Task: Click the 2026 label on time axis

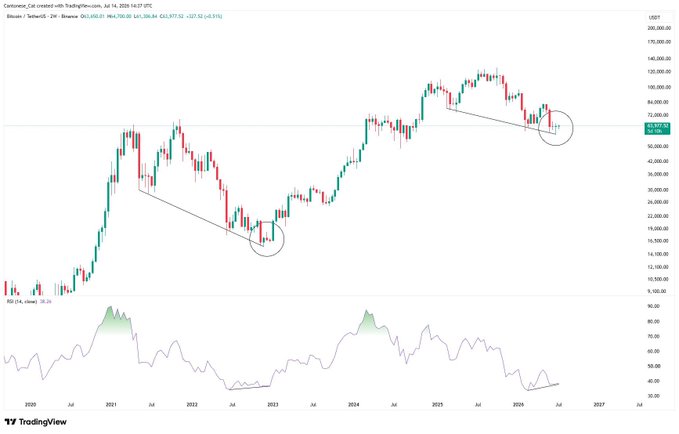Action: pyautogui.click(x=518, y=405)
